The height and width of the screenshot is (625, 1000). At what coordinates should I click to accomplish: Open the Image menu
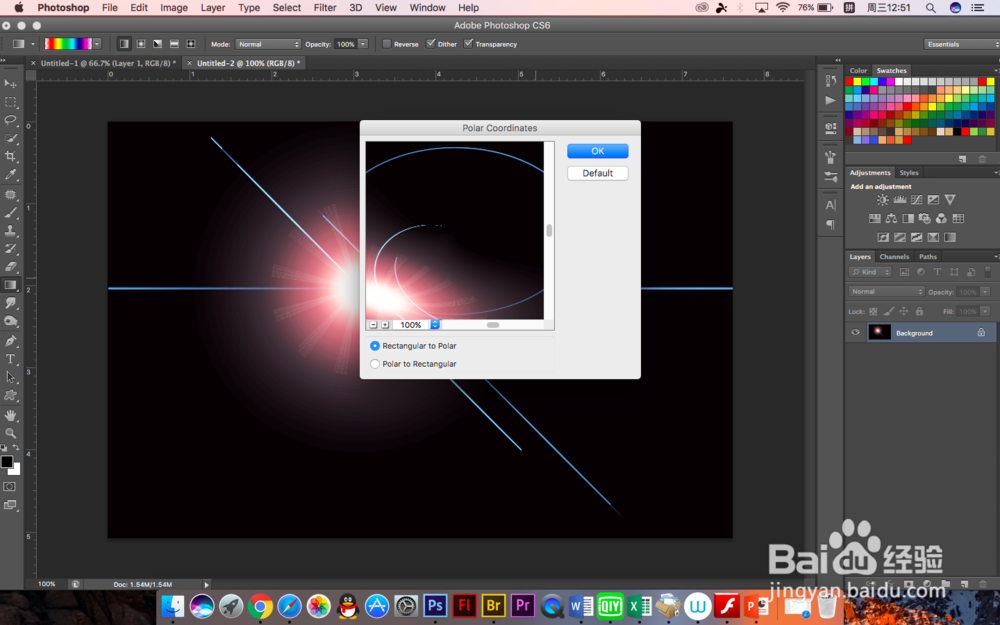point(173,8)
